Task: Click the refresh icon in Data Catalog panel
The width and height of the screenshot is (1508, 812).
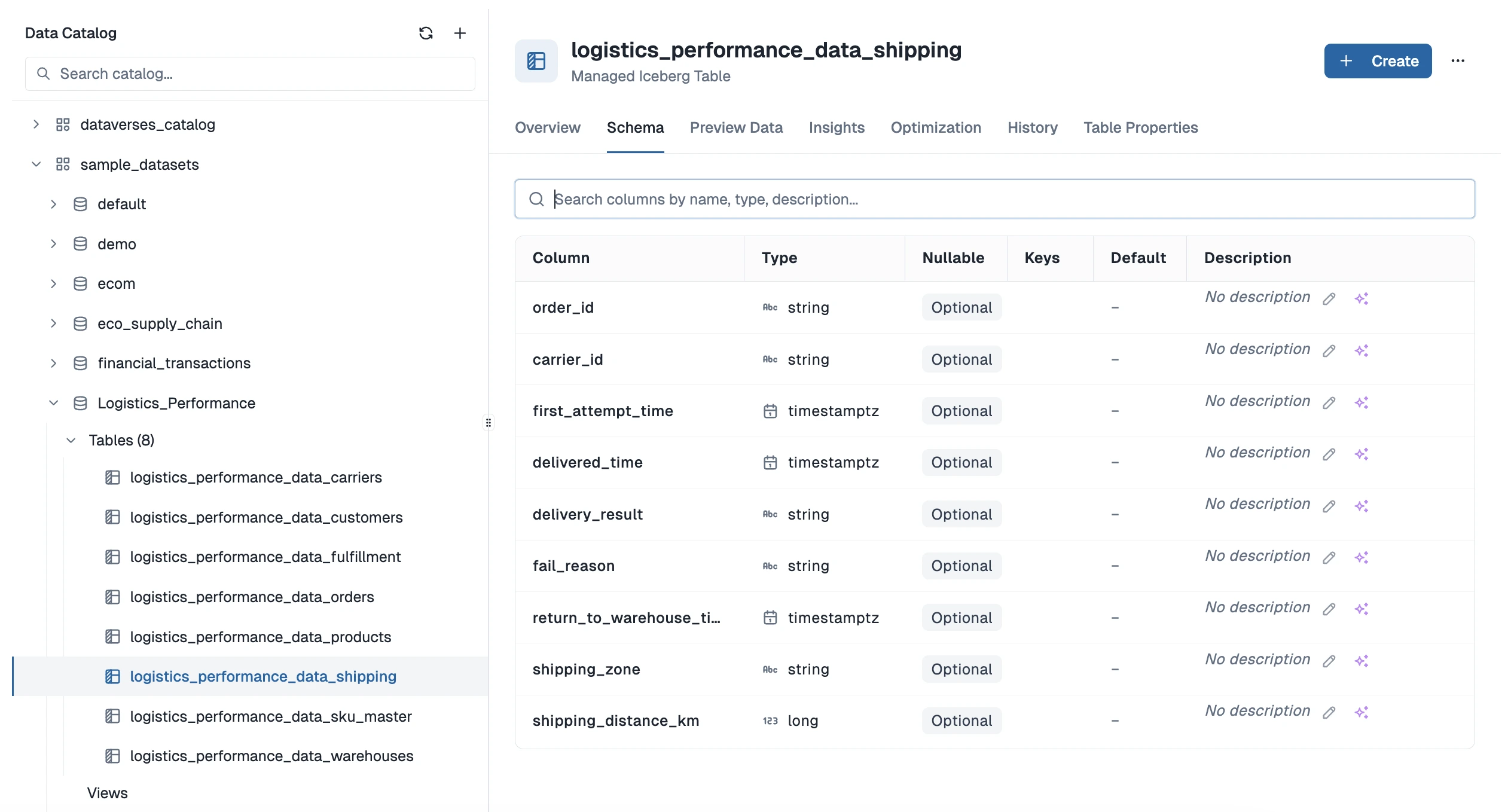Action: (426, 33)
